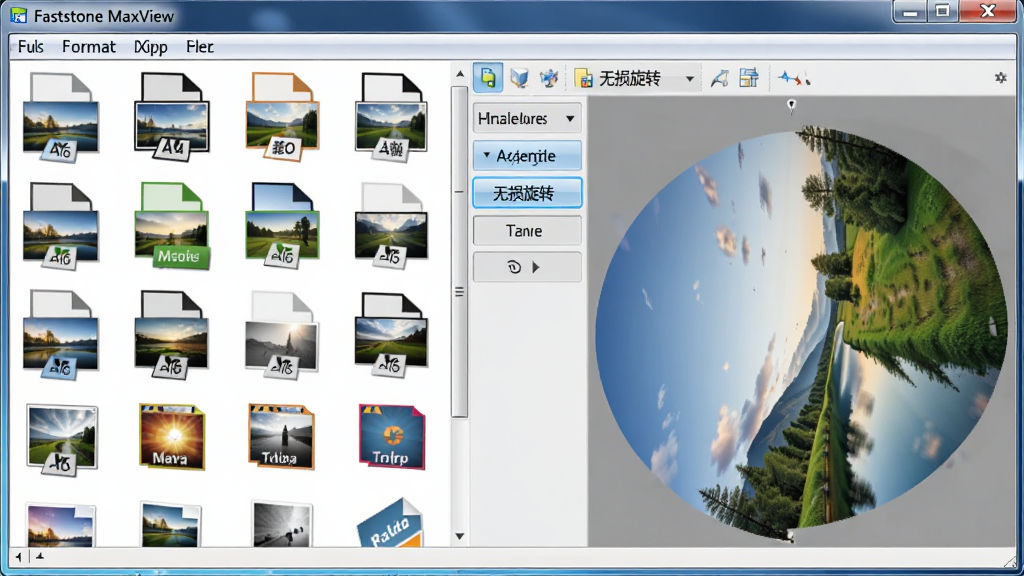Click the thumbnail list scroll up arrow
The image size is (1024, 576).
tap(460, 74)
